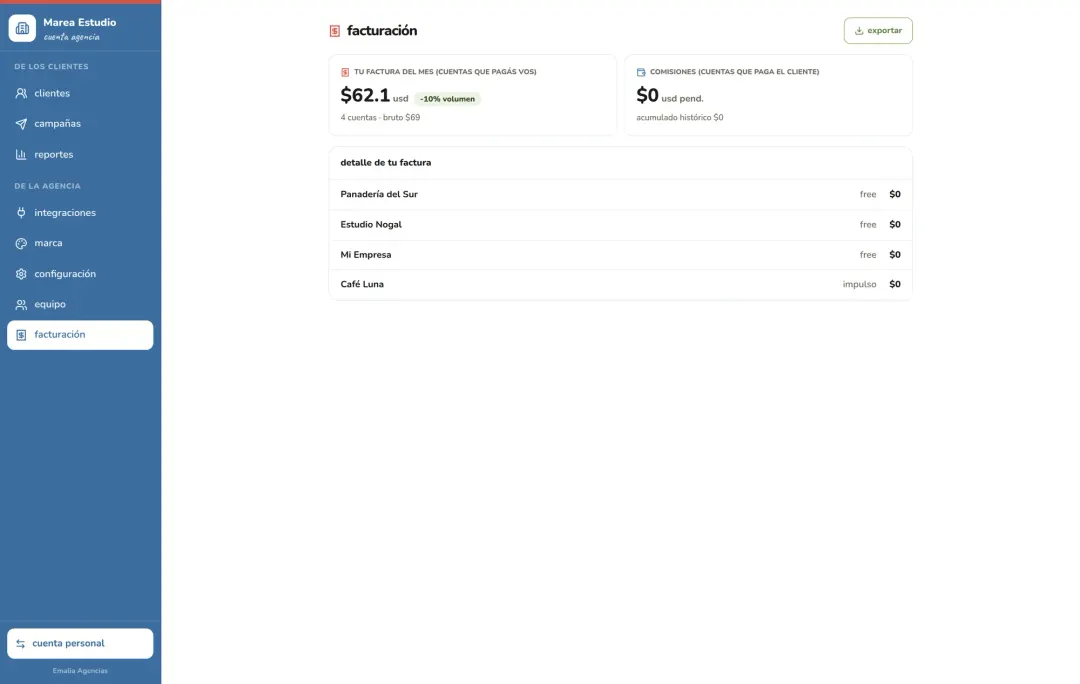This screenshot has width=1080, height=684.
Task: Open configuración via its gear icon
Action: [21, 273]
